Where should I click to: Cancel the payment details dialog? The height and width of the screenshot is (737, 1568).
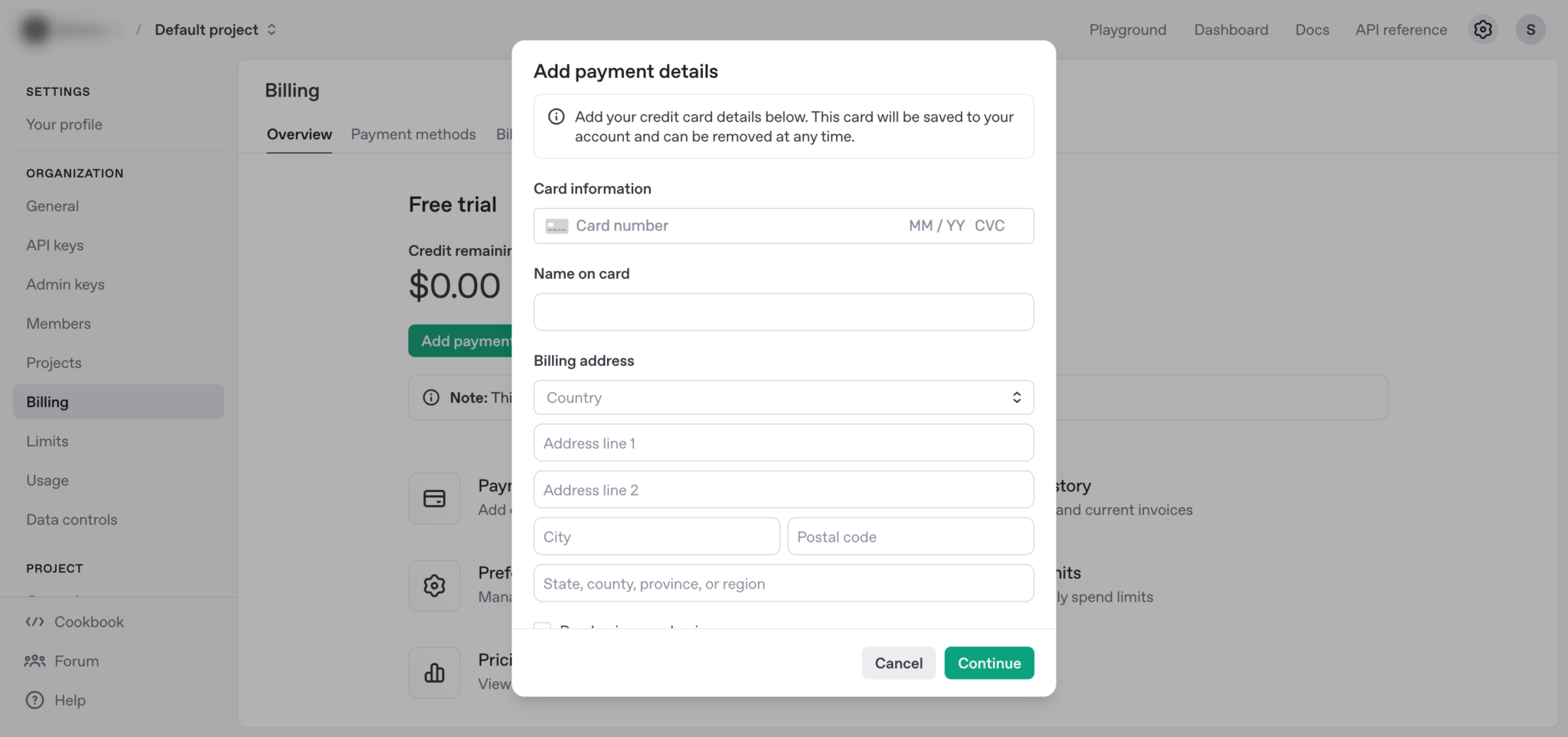tap(898, 664)
